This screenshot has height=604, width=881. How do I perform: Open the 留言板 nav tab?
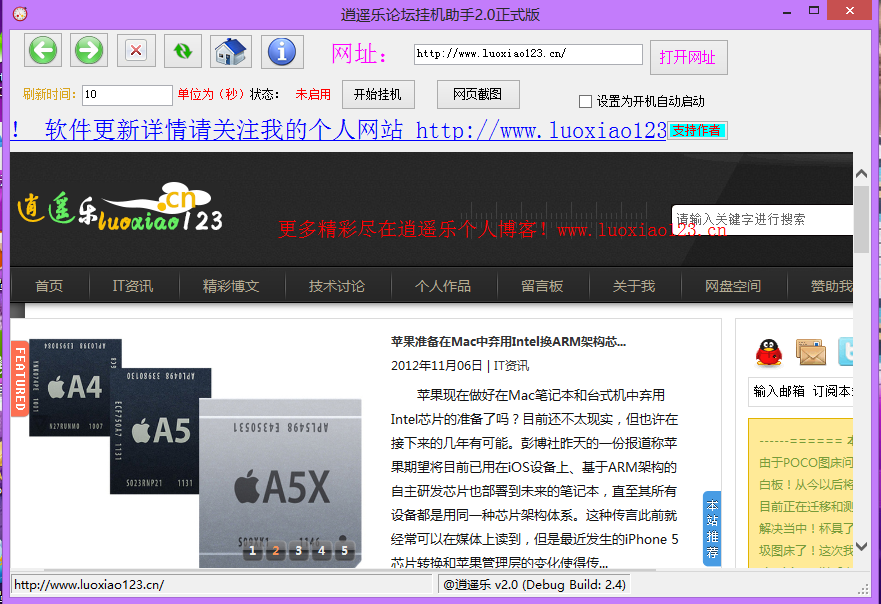tap(542, 286)
